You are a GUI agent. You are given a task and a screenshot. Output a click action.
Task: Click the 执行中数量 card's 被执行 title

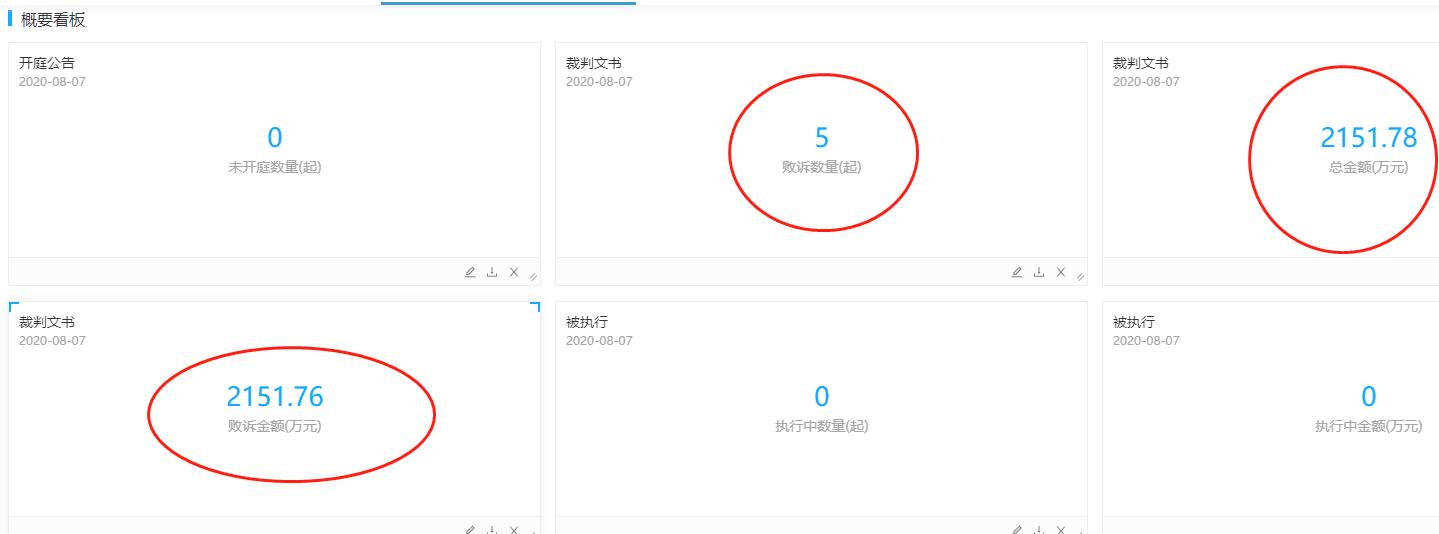586,322
